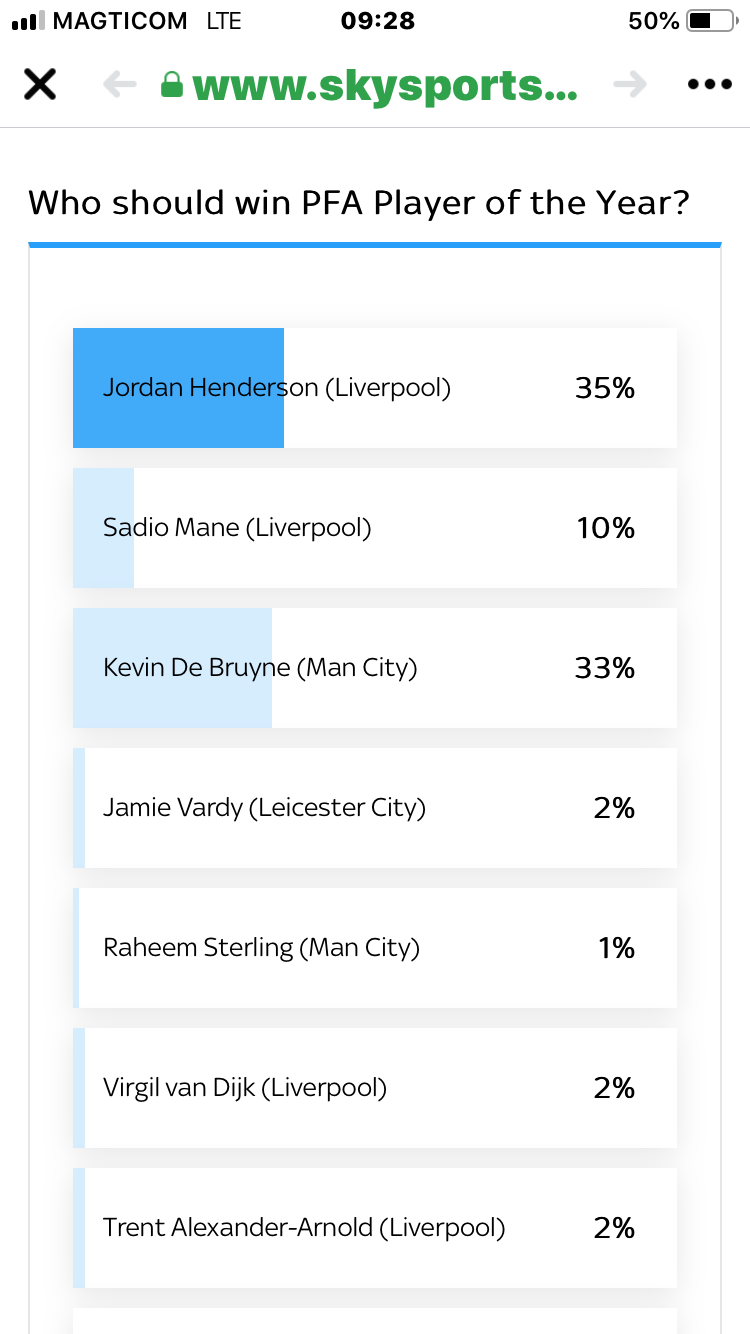Viewport: 750px width, 1334px height.
Task: Tap the 09:28 clock in status bar
Action: (377, 21)
